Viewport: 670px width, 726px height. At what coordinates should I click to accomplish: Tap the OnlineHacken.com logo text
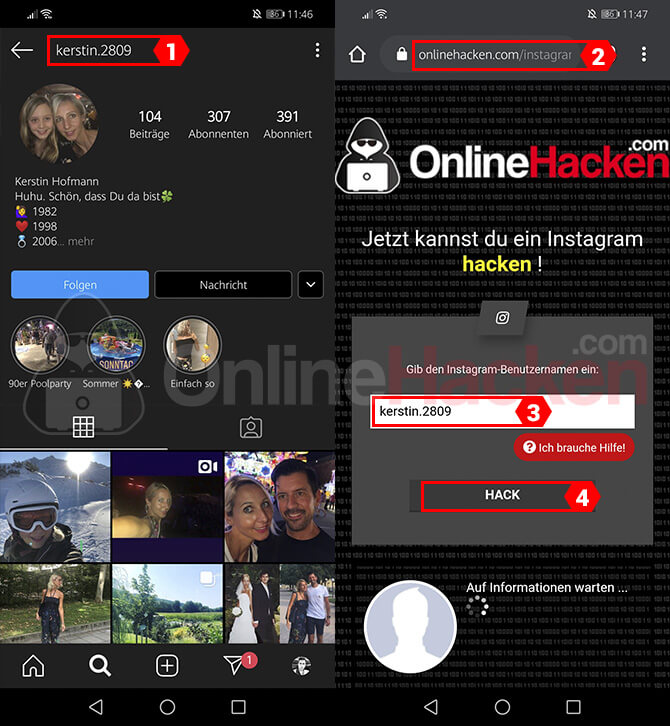pos(539,160)
